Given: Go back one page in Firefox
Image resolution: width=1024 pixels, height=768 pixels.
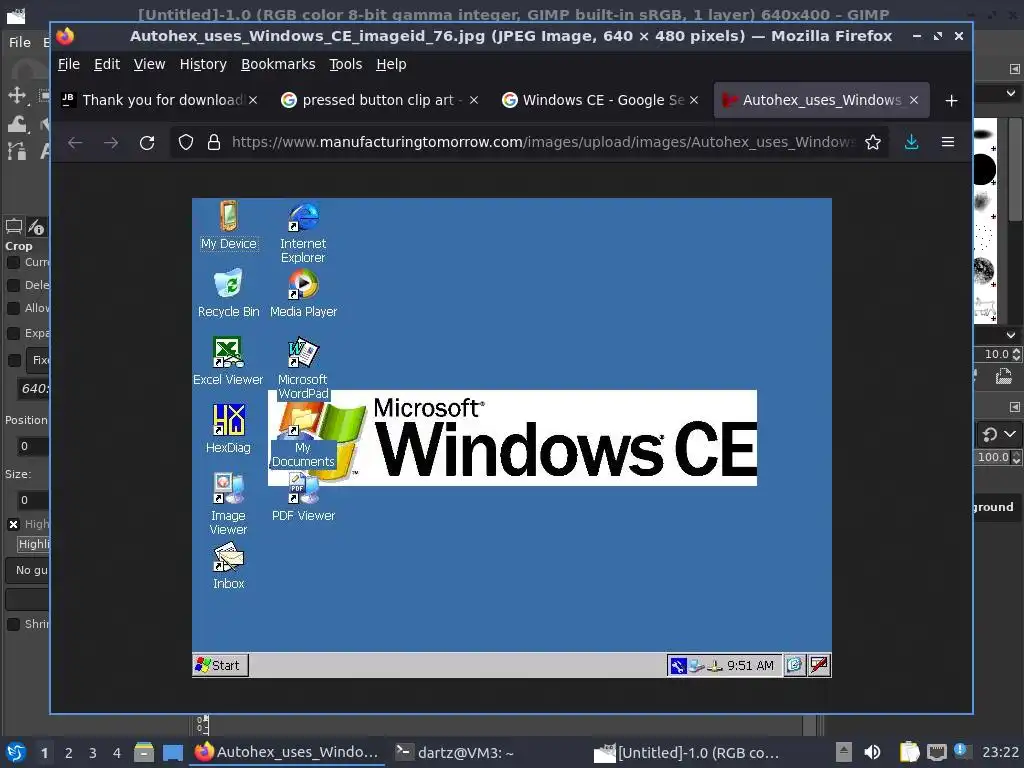Looking at the screenshot, I should pyautogui.click(x=75, y=142).
